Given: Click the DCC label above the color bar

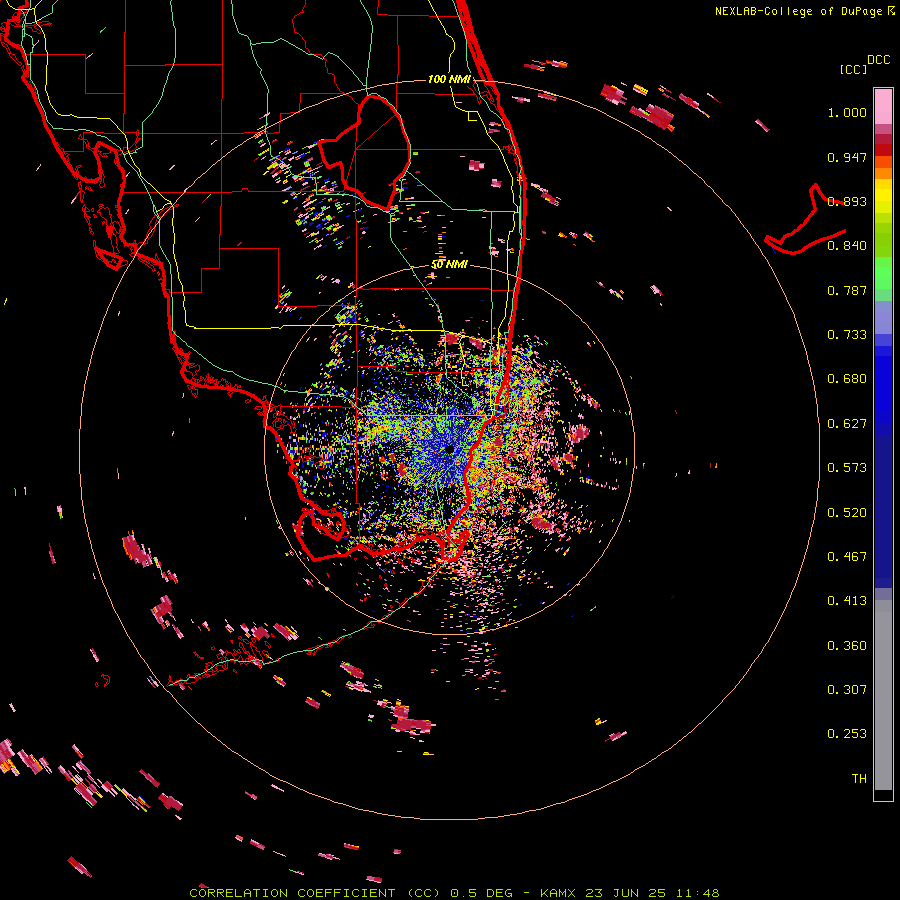Looking at the screenshot, I should (878, 60).
